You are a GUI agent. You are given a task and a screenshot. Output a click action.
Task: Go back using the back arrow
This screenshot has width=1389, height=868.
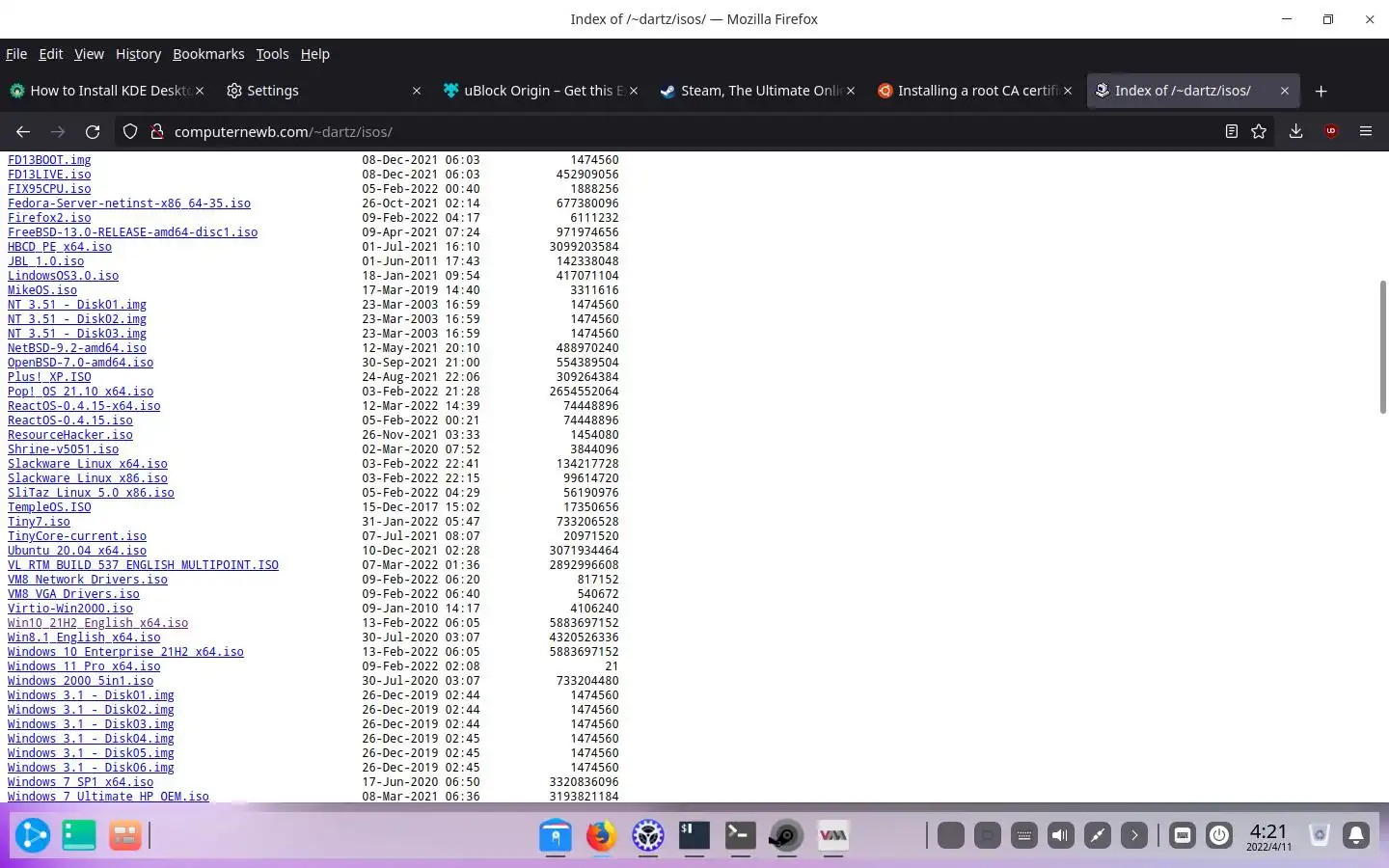pos(23,131)
